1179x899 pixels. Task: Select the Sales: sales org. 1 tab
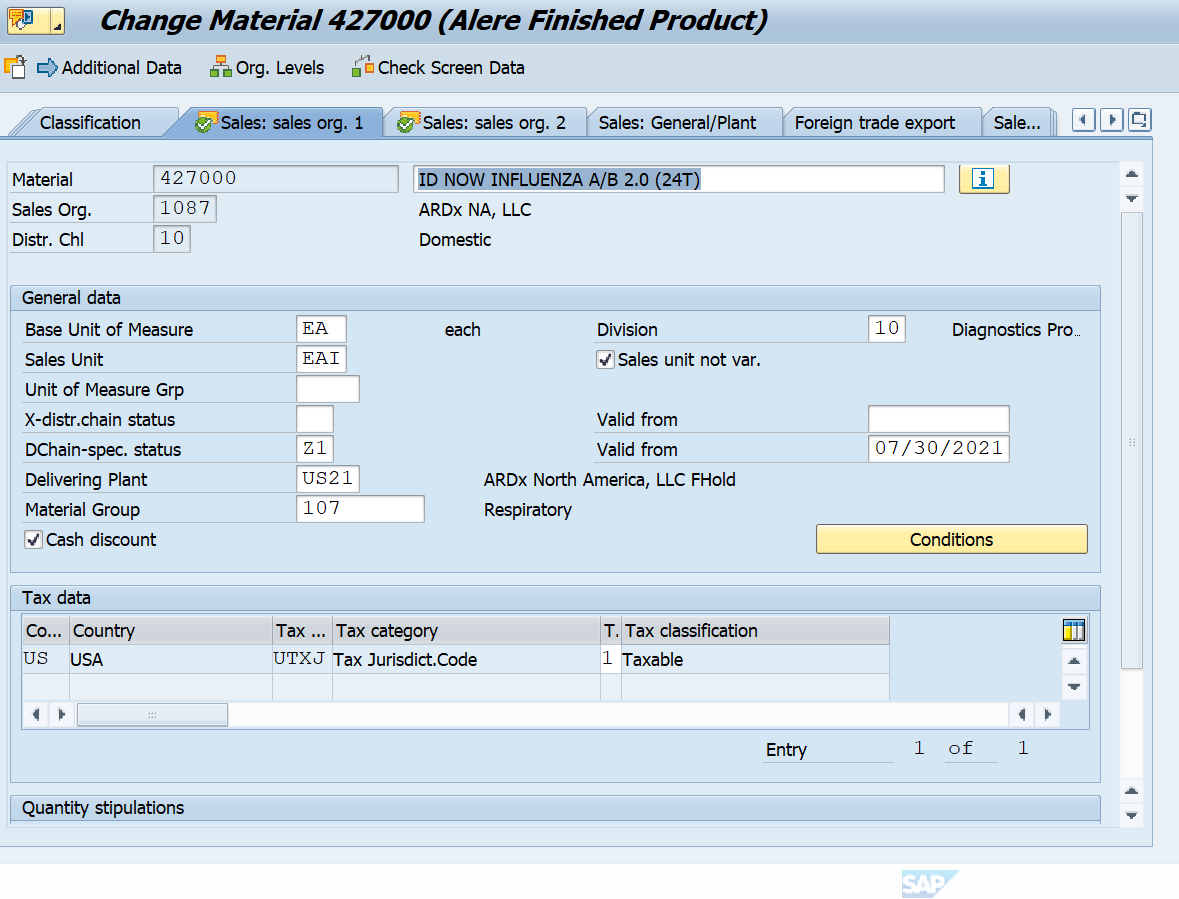[280, 123]
